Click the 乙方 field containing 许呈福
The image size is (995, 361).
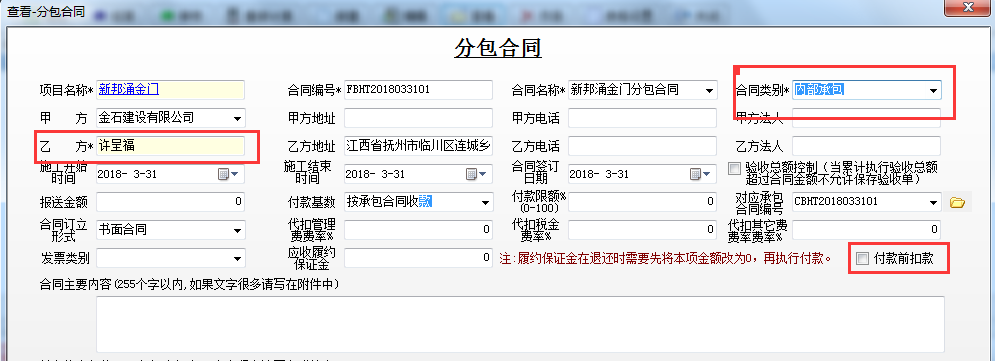(x=170, y=146)
